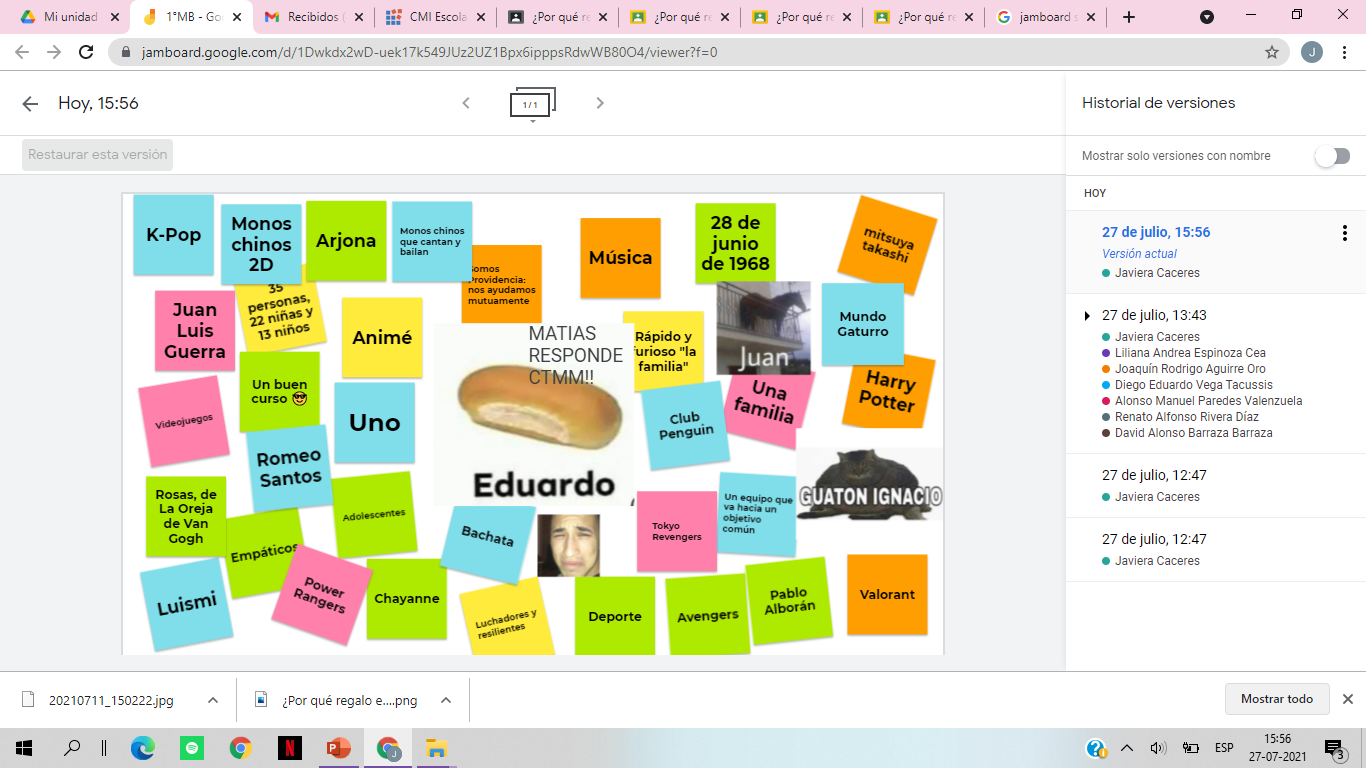Expand the 27 de julio, 13:43 version
The image size is (1366, 768).
(x=1088, y=316)
